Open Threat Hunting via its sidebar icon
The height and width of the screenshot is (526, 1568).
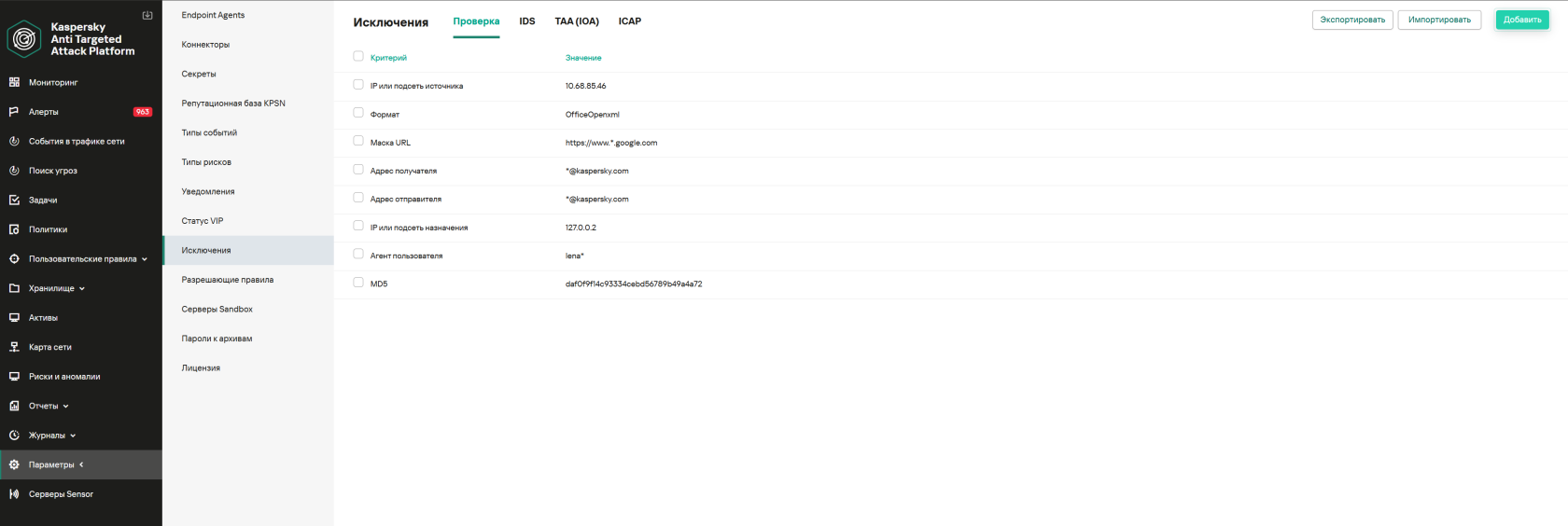point(14,171)
